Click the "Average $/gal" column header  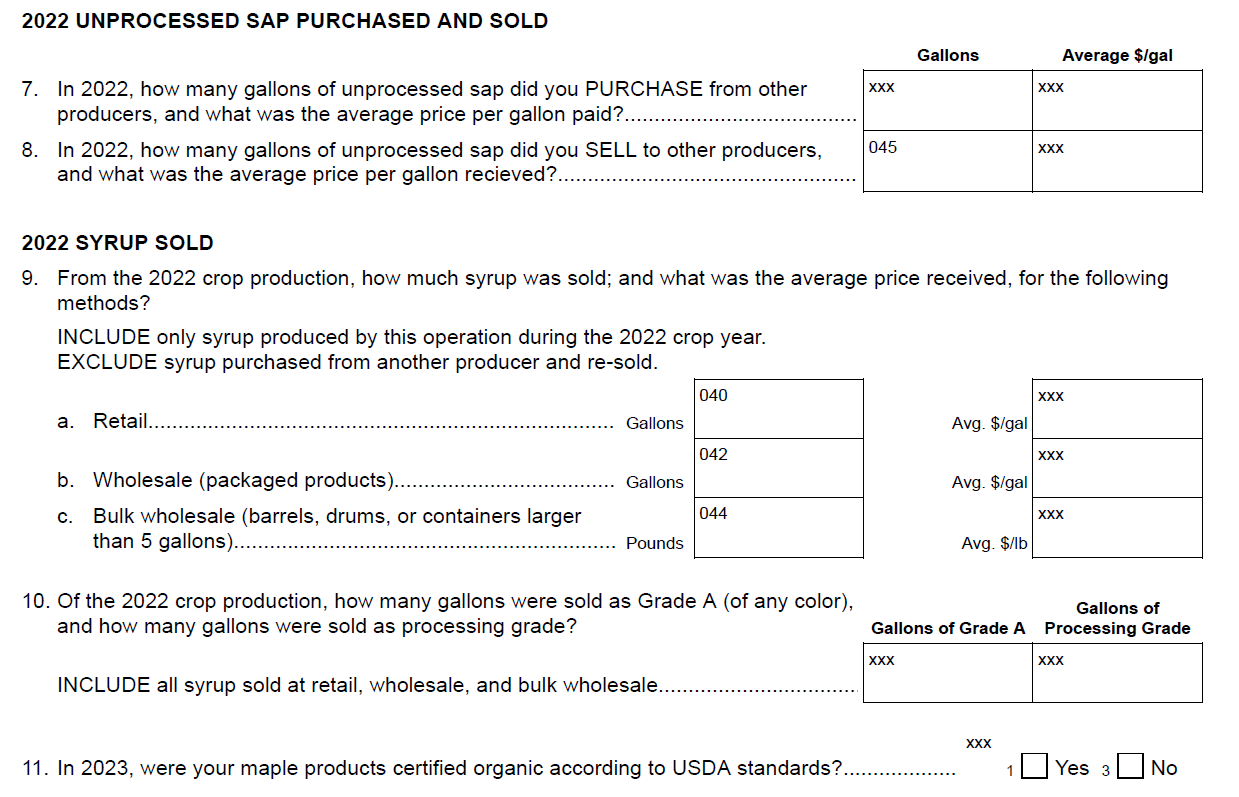point(1117,56)
